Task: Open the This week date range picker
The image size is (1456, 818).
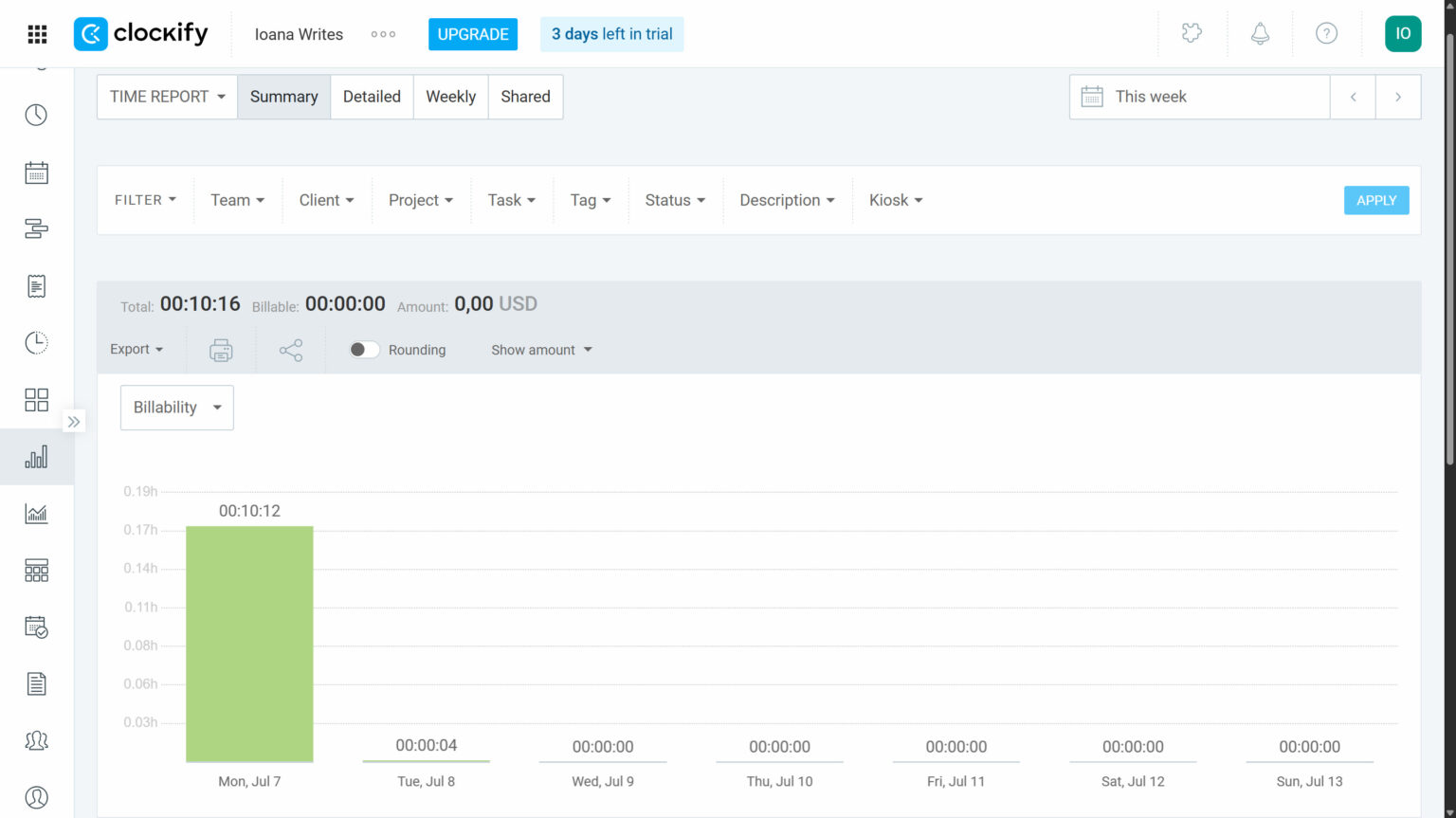Action: [x=1199, y=97]
